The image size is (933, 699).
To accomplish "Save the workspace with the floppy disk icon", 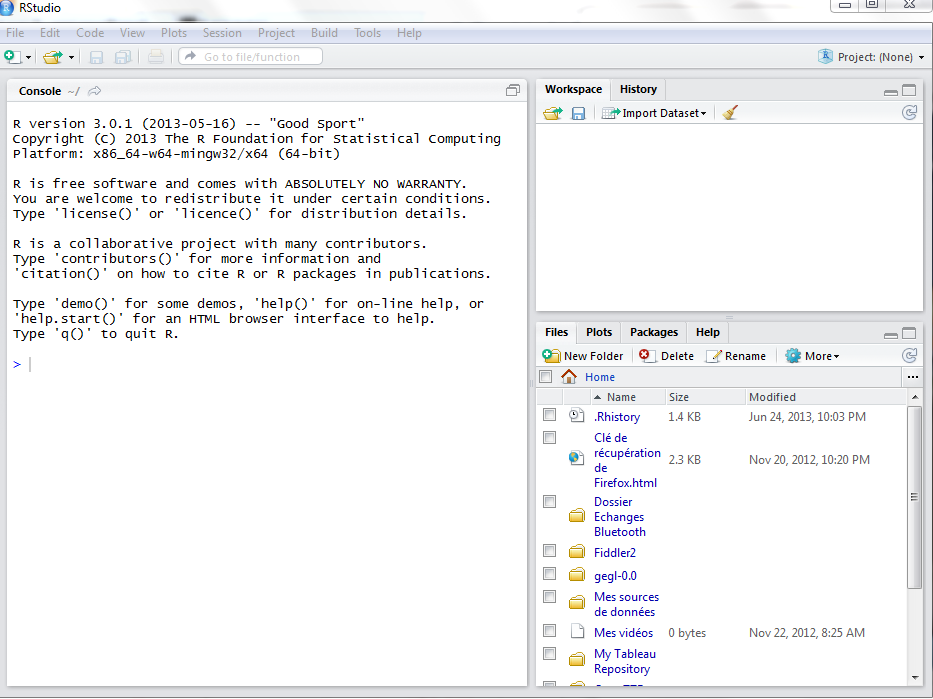I will (x=578, y=113).
